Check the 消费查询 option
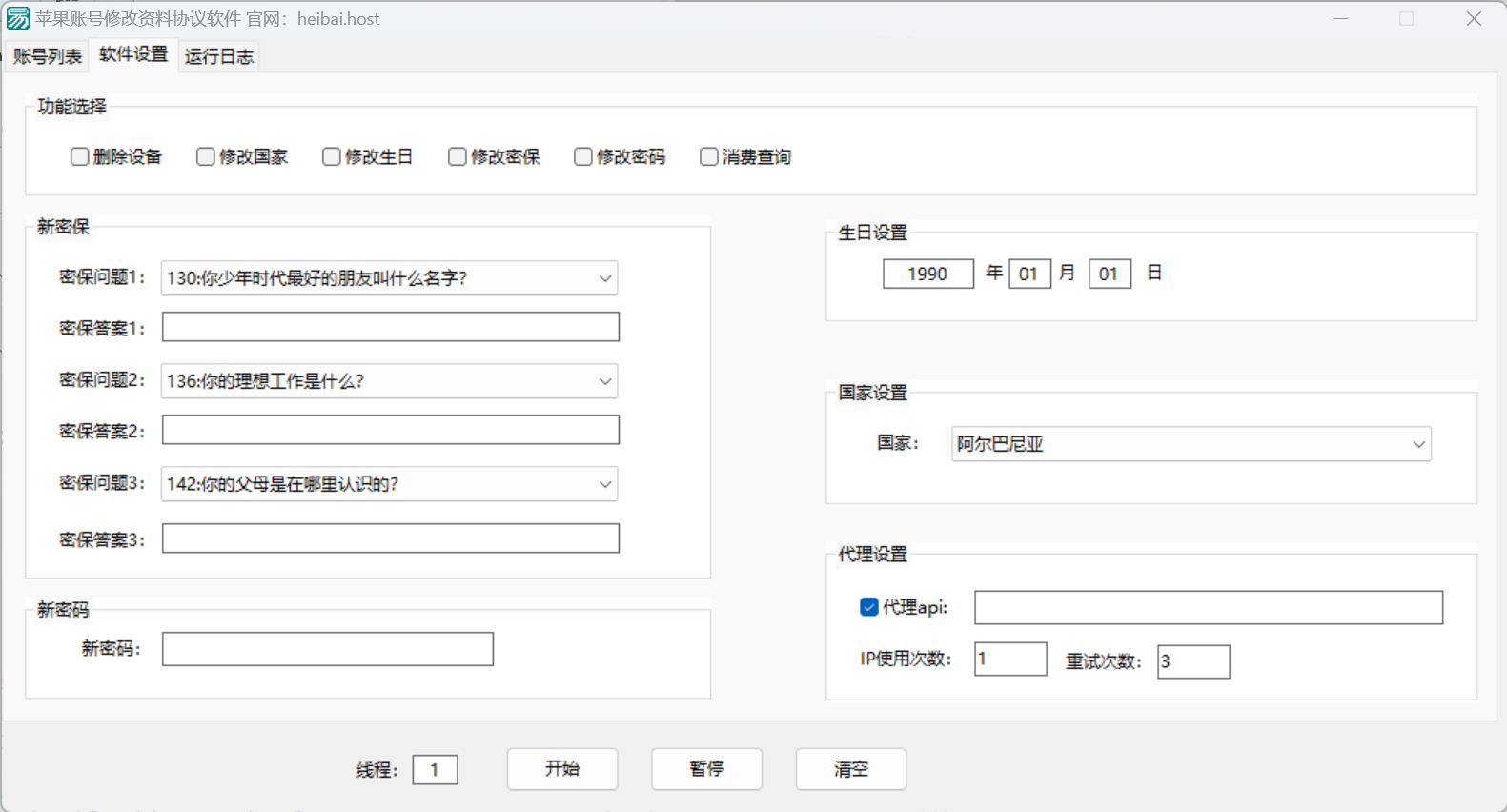This screenshot has width=1507, height=812. (709, 156)
